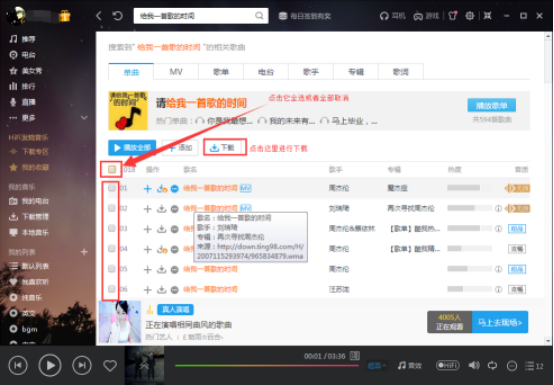Check the checkbox for song 04

click(x=112, y=249)
